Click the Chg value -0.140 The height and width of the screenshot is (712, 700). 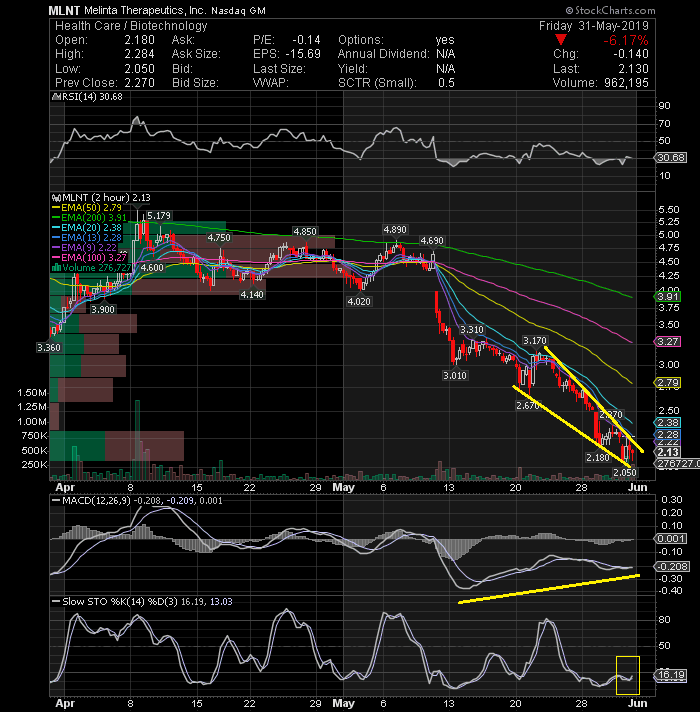click(x=631, y=54)
